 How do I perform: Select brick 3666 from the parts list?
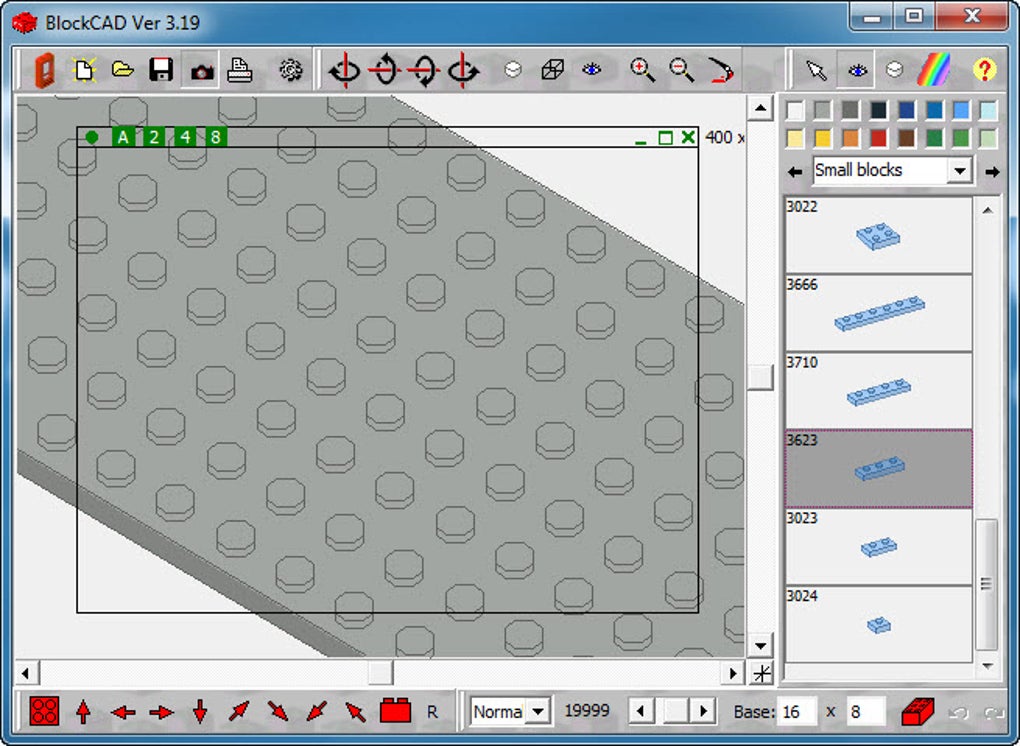point(878,312)
